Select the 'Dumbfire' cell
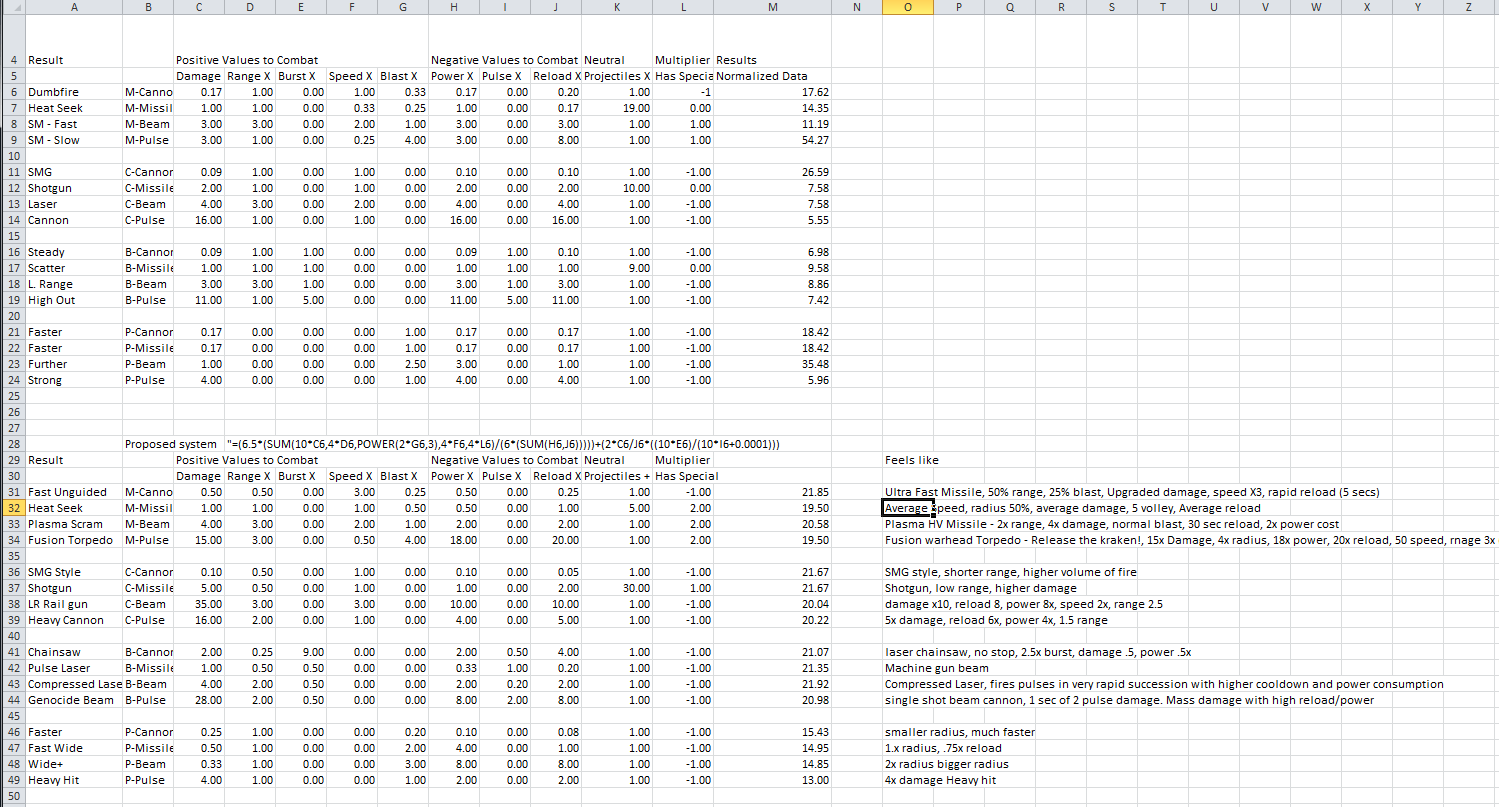This screenshot has width=1499, height=807. 50,92
